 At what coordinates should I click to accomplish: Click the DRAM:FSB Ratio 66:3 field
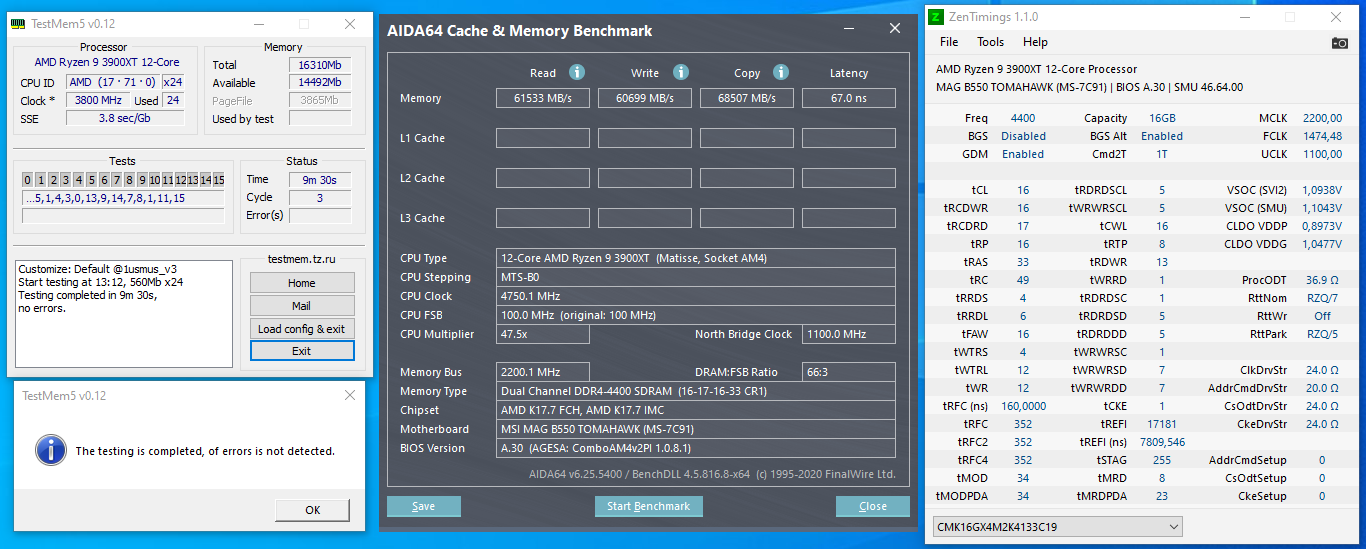tap(848, 372)
